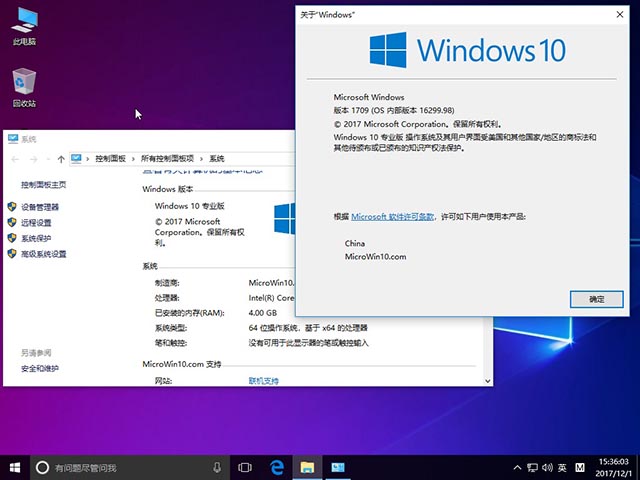Viewport: 640px width, 480px height.
Task: Select 控制面板 breadcrumb
Action: tap(110, 158)
